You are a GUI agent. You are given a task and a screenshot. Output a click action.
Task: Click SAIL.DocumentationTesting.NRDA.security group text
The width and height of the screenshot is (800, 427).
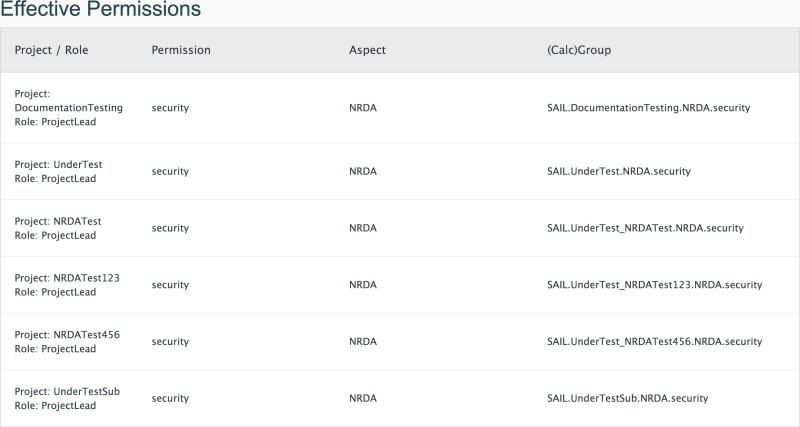point(648,107)
